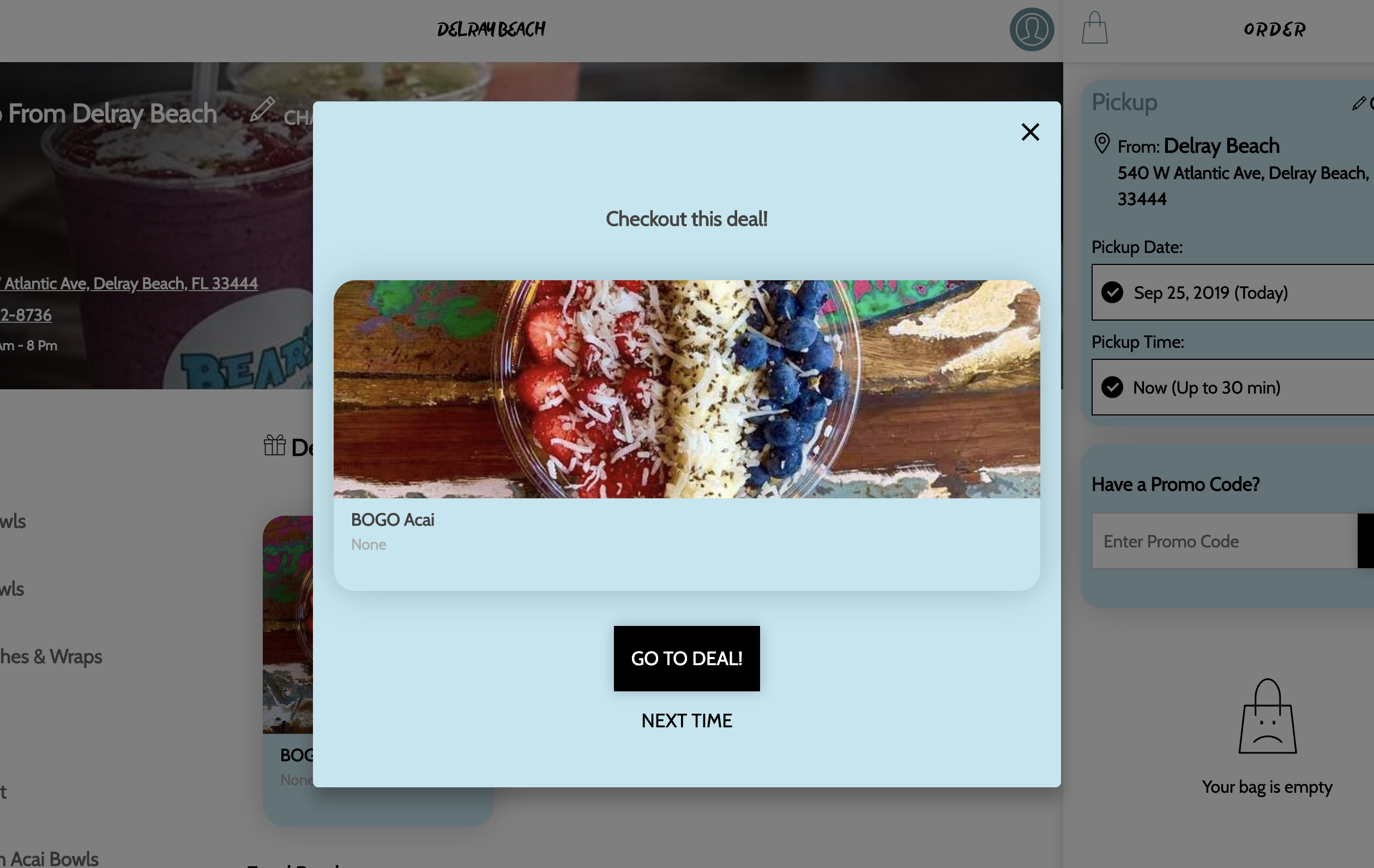Viewport: 1374px width, 868px height.
Task: Open the Pickup Time dropdown
Action: pyautogui.click(x=1232, y=387)
